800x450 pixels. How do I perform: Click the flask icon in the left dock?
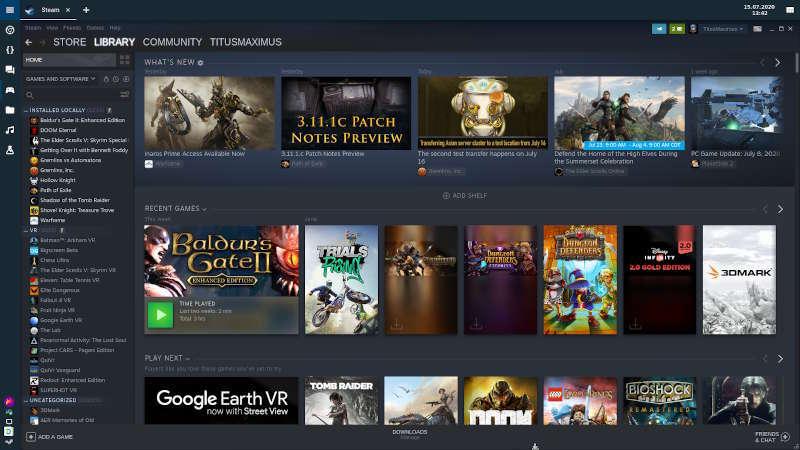(x=10, y=150)
